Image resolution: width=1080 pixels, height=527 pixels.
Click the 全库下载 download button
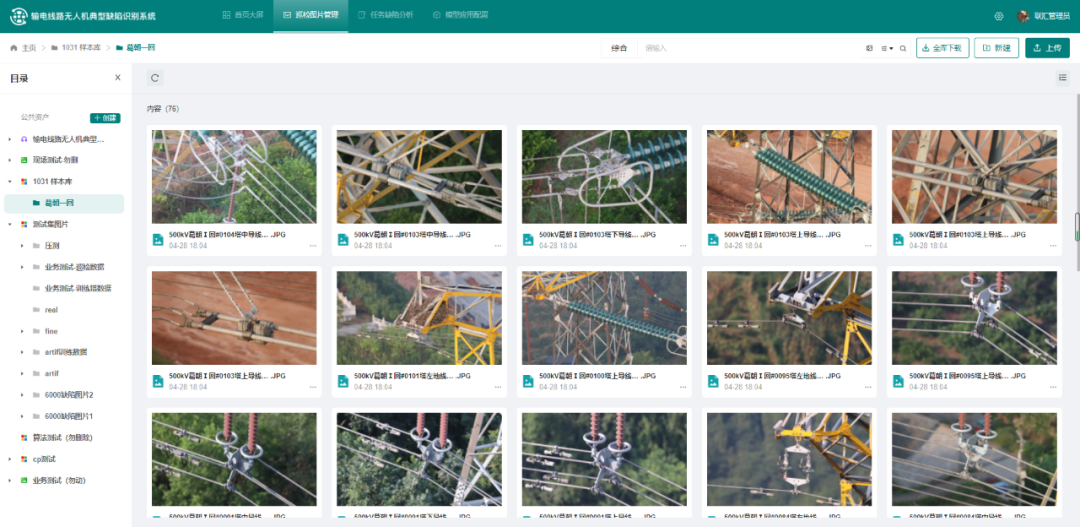(942, 48)
